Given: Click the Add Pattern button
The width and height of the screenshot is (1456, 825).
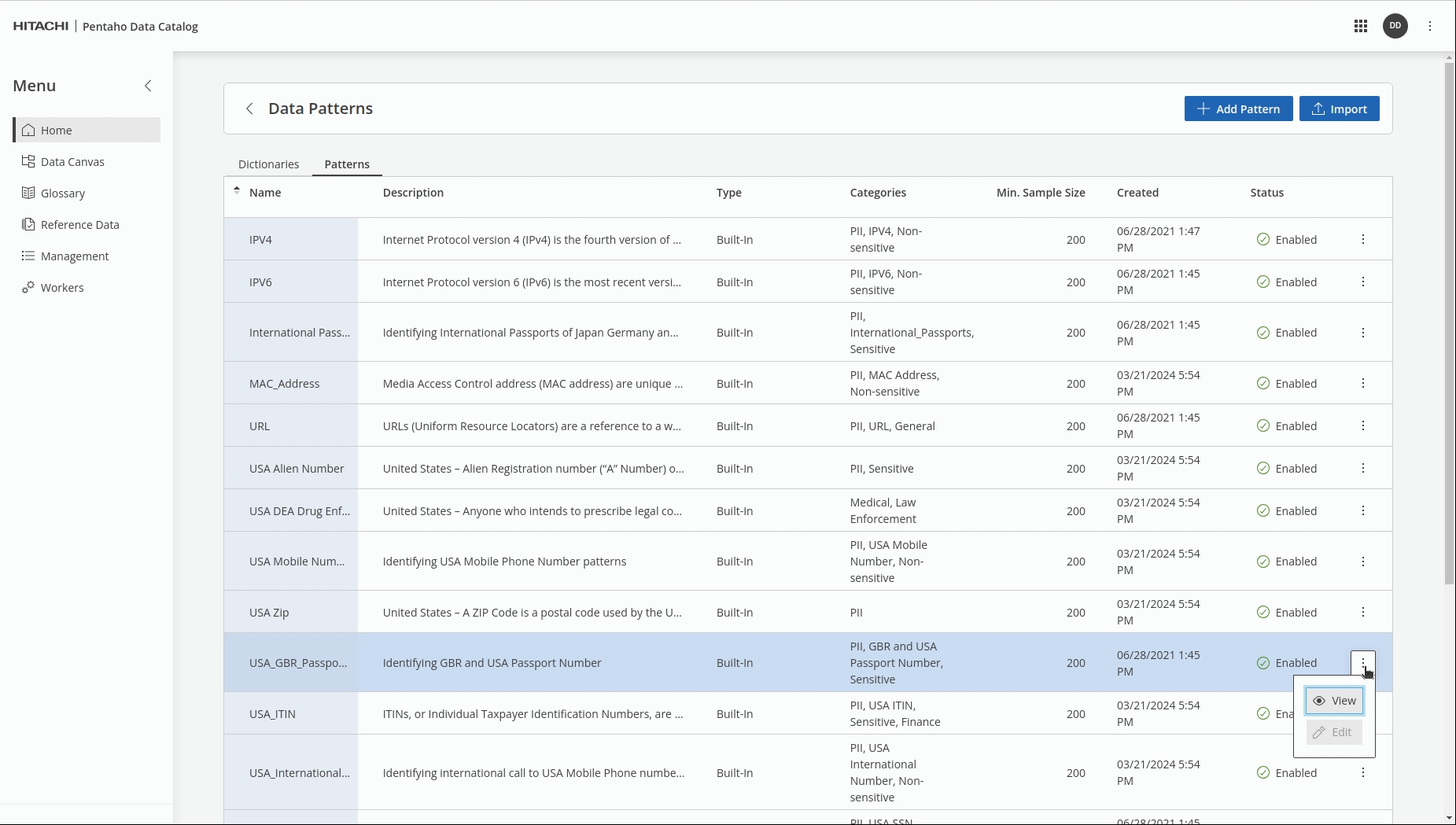Looking at the screenshot, I should (1238, 109).
